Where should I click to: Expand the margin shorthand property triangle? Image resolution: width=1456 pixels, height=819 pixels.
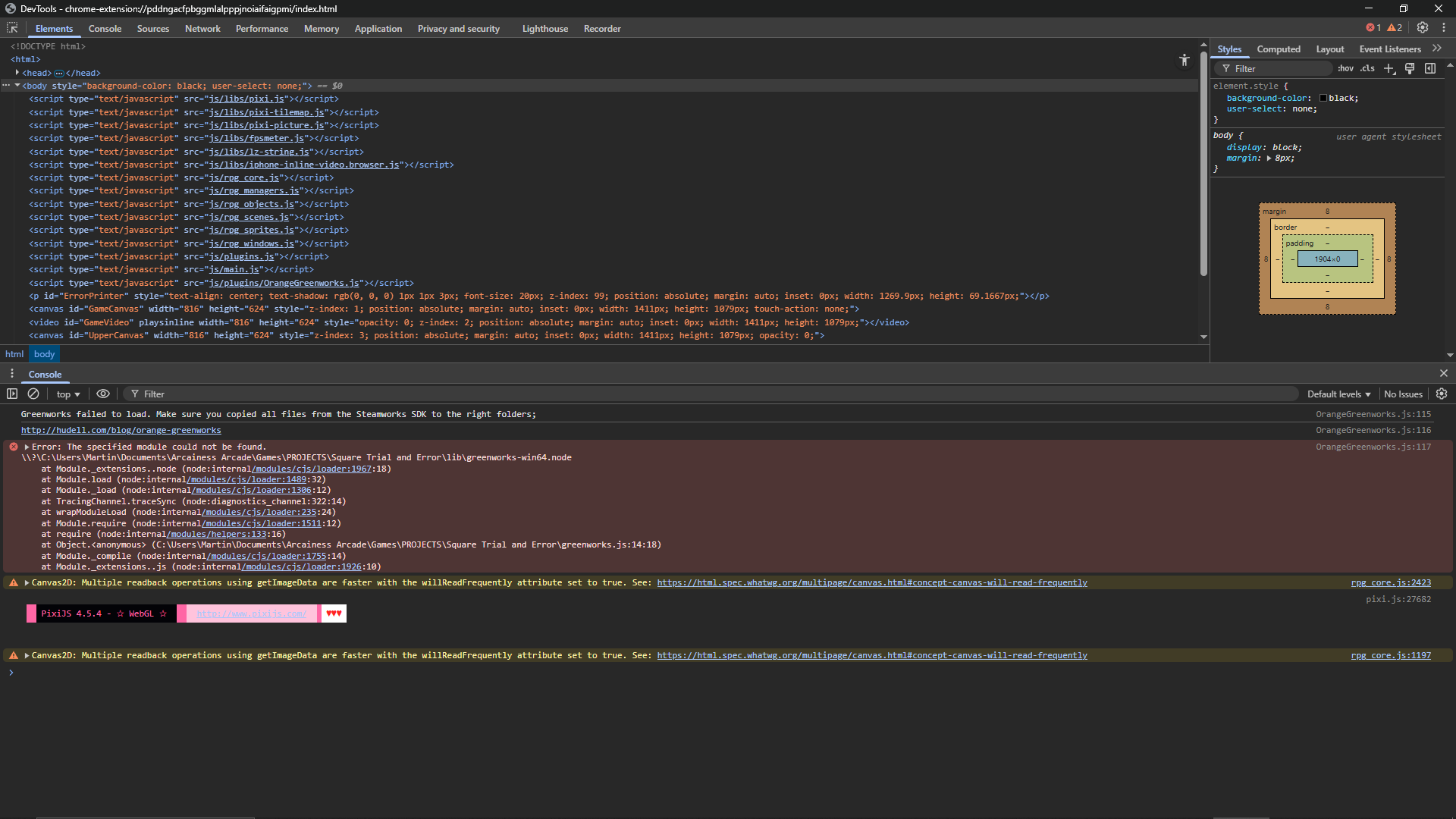click(1269, 158)
